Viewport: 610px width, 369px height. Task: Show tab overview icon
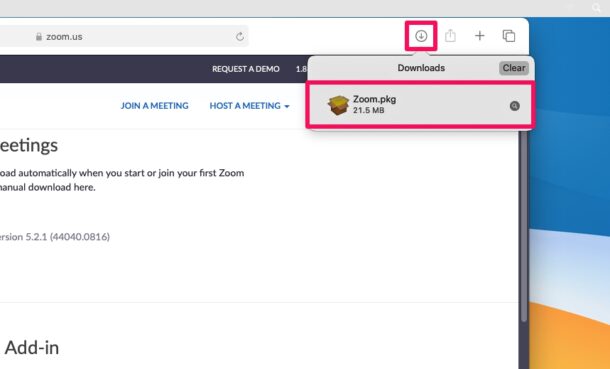[x=509, y=36]
